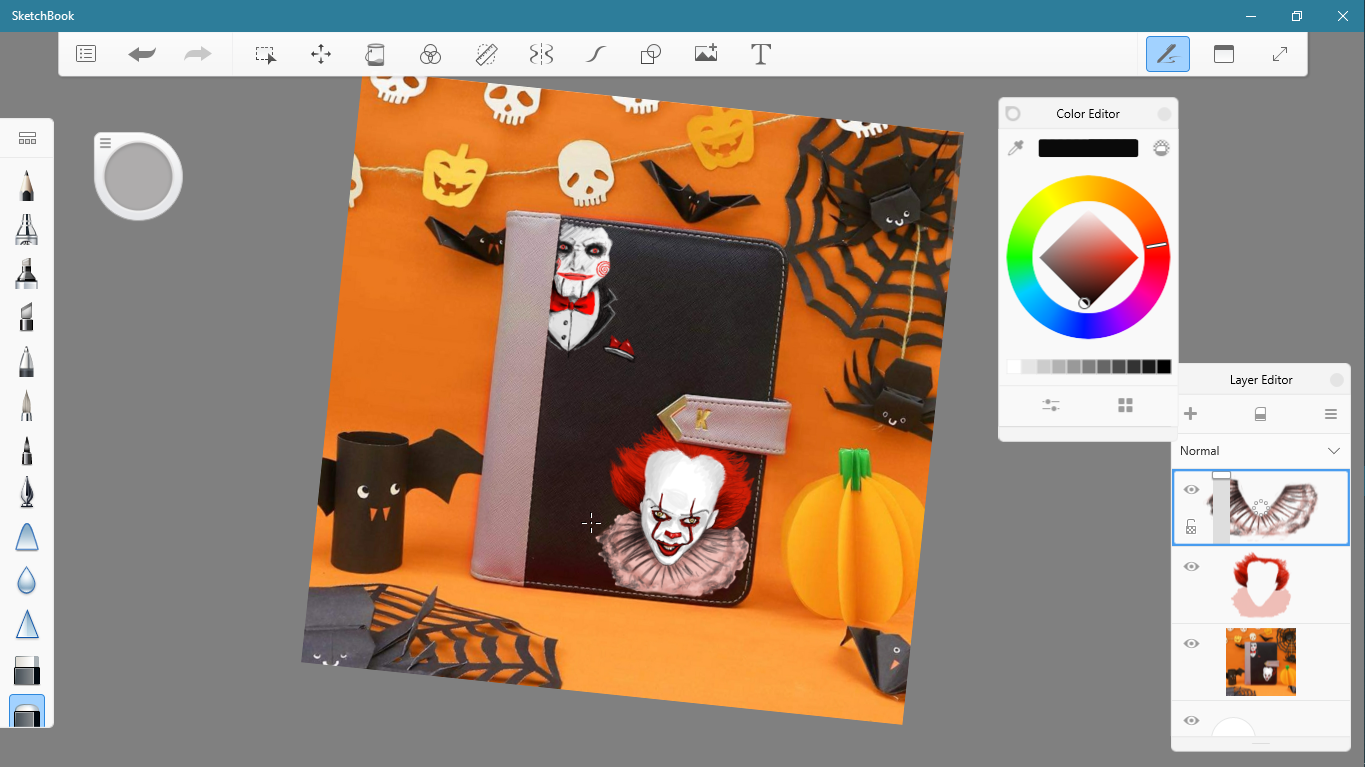Select the Text tool
The width and height of the screenshot is (1365, 767).
tap(761, 54)
